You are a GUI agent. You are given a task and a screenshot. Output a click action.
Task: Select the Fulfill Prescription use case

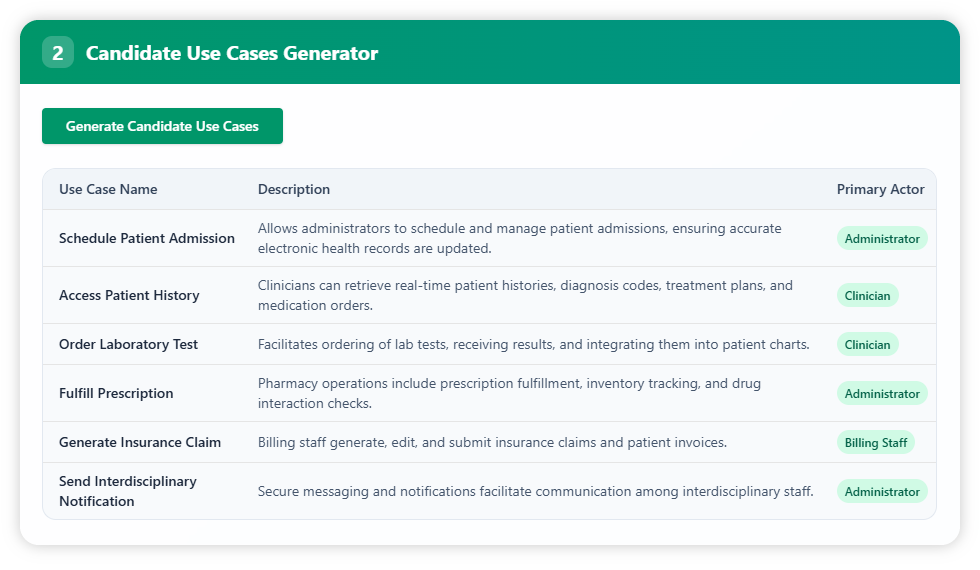(x=116, y=393)
